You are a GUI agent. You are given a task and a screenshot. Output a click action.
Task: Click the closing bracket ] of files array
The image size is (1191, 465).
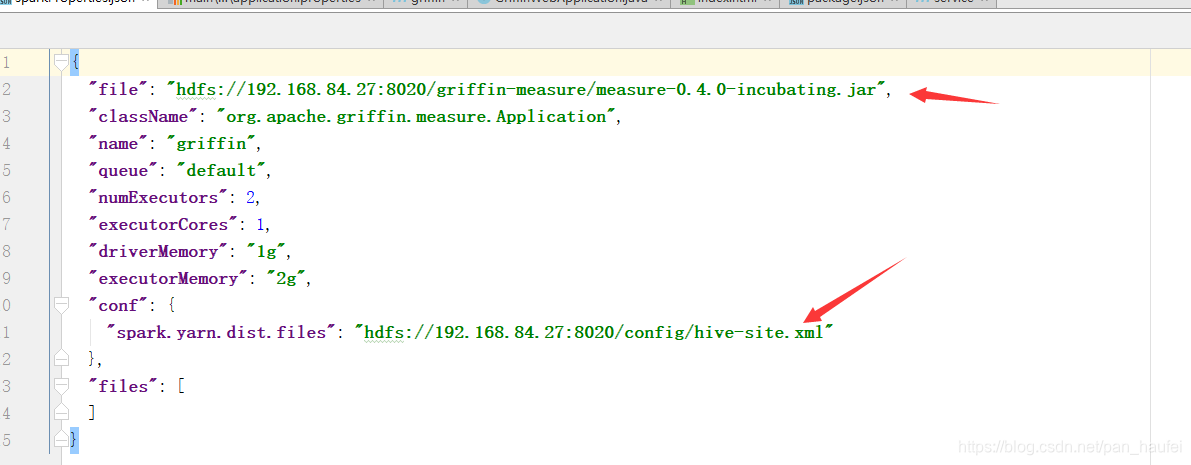coord(93,413)
